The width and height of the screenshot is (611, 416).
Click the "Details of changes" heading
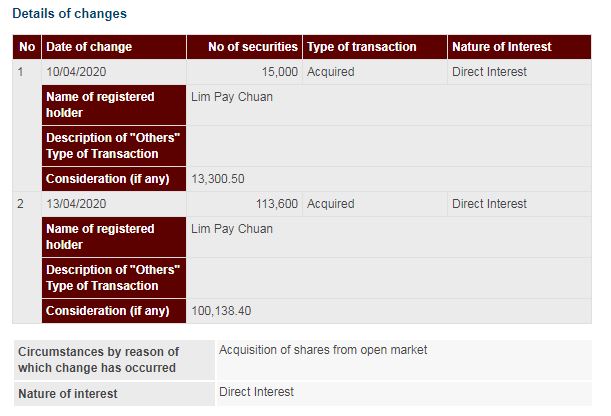point(69,14)
